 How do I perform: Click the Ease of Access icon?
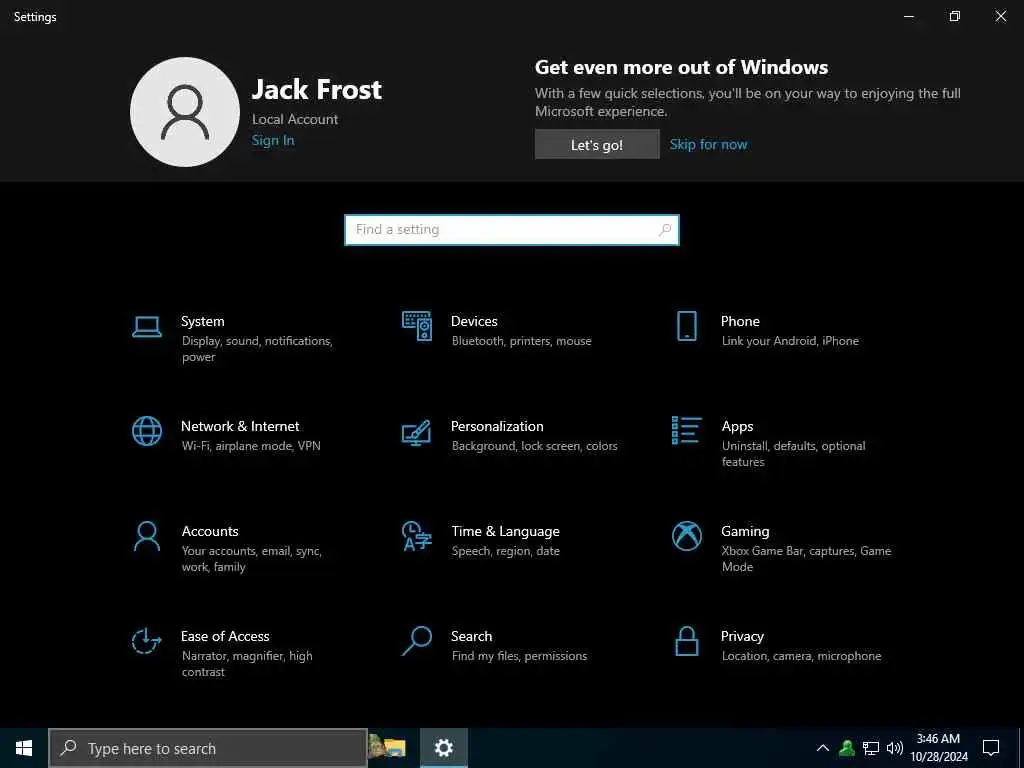tap(146, 641)
